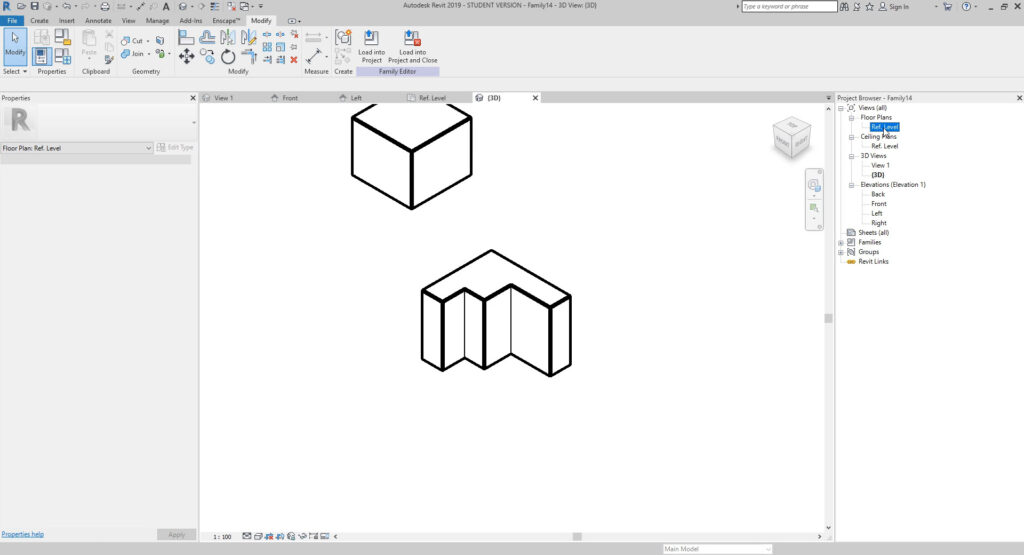Open the Join geometry dropdown
Screen dimensions: 1024x555
pyautogui.click(x=149, y=54)
